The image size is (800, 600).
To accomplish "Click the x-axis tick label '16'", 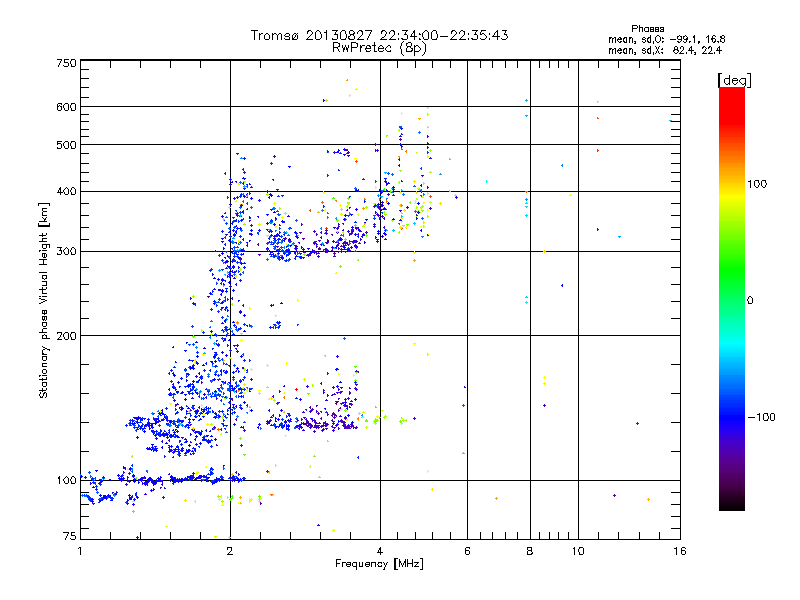I will click(680, 551).
